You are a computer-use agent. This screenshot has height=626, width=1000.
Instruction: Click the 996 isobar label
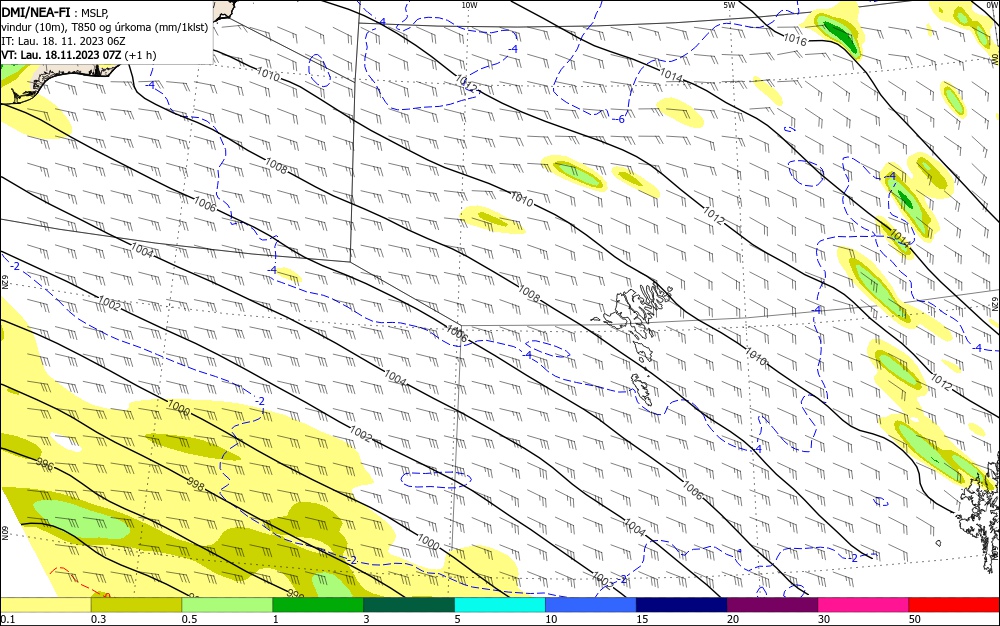44,464
